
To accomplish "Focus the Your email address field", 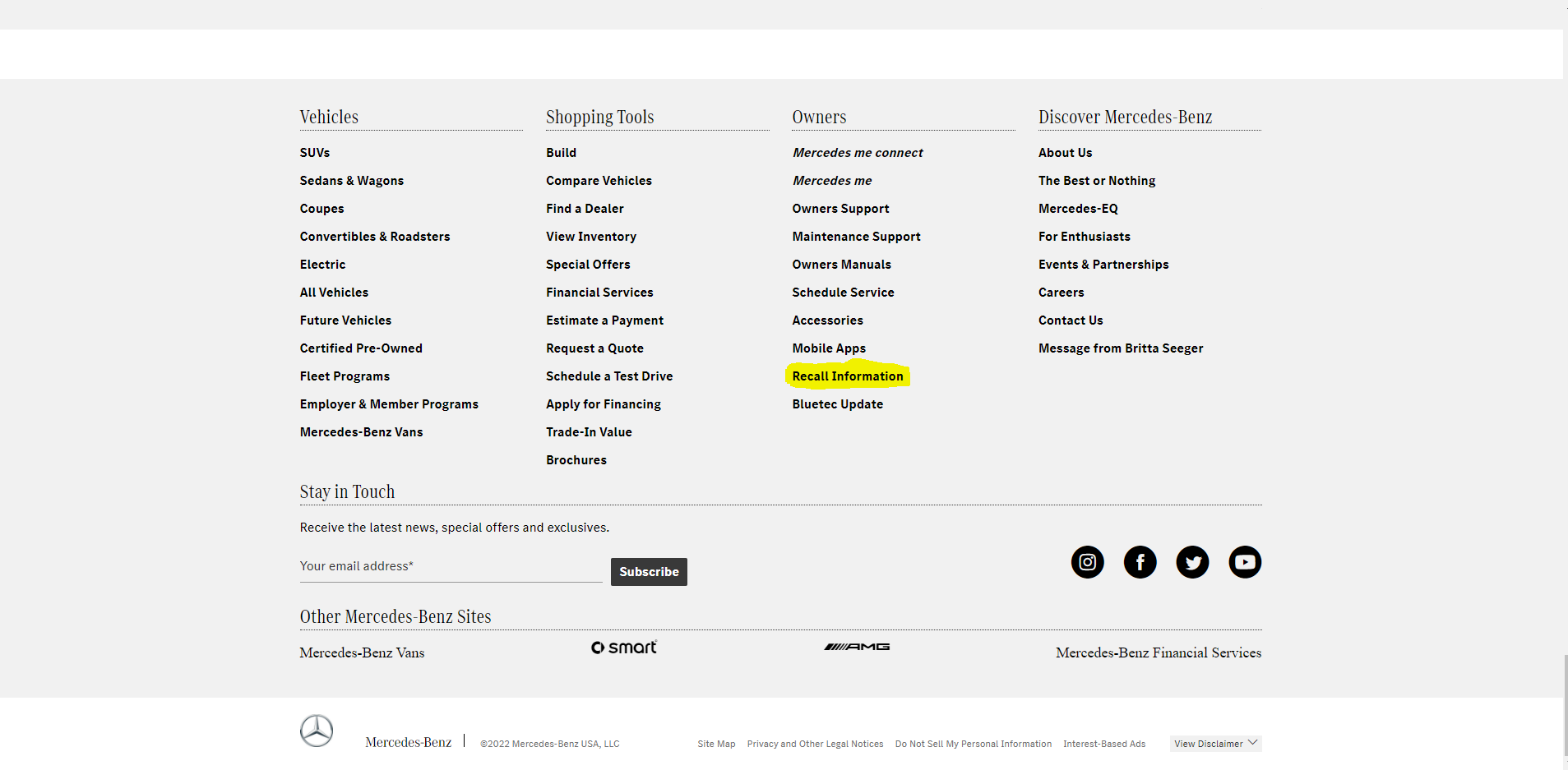I will pos(451,566).
